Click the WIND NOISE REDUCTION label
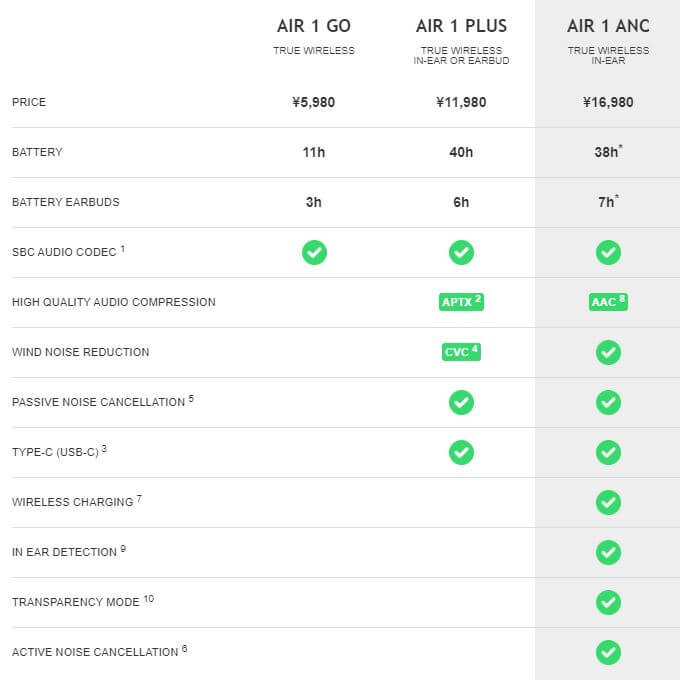 (81, 352)
